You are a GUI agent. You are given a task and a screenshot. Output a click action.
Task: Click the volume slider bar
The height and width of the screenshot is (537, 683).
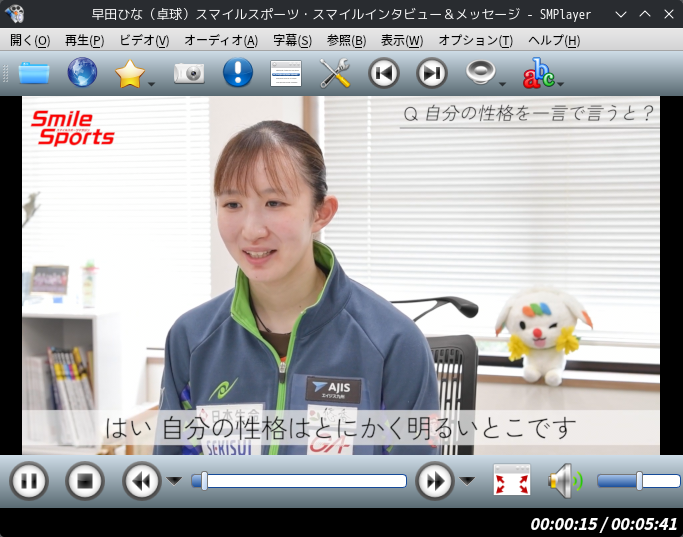(639, 481)
